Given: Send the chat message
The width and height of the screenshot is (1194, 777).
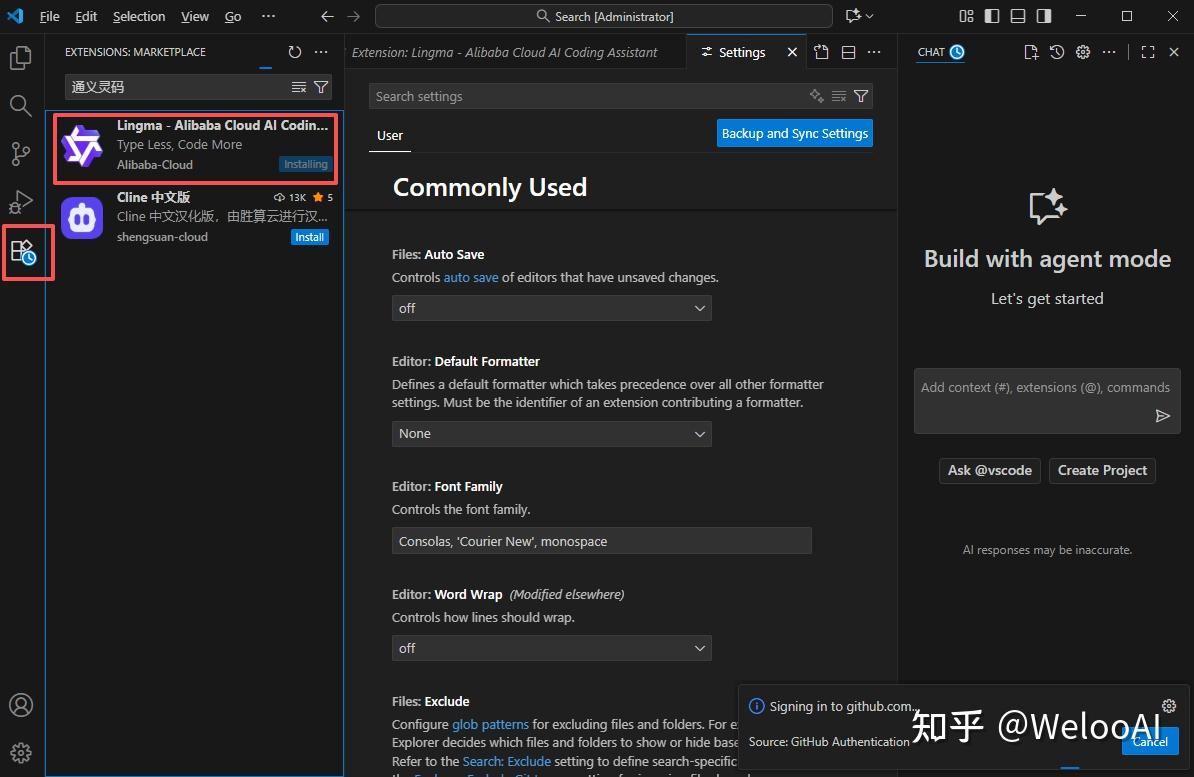Looking at the screenshot, I should 1162,415.
